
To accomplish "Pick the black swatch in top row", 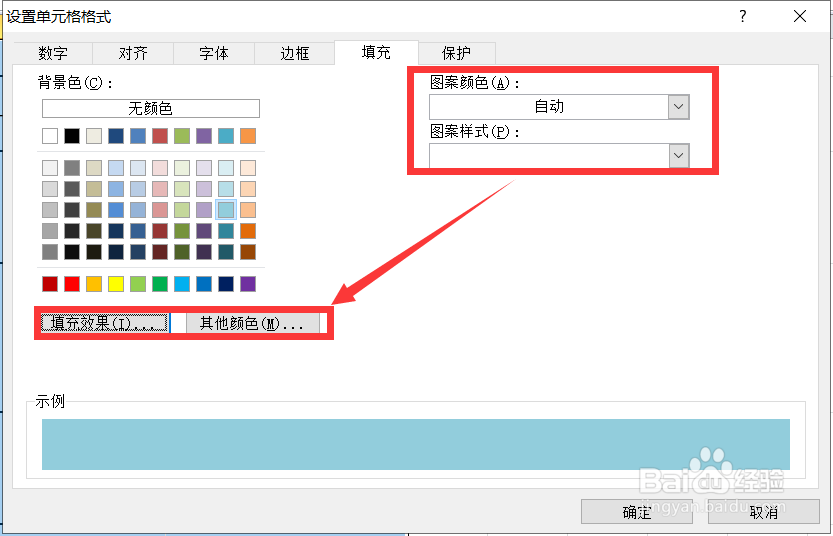I will pyautogui.click(x=72, y=136).
